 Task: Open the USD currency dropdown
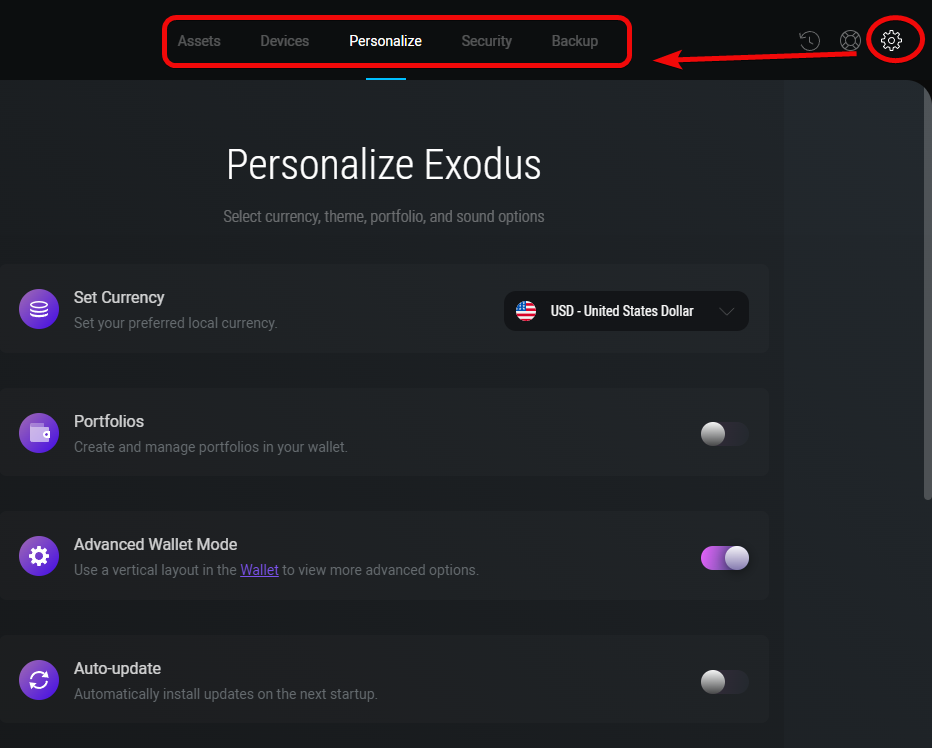click(x=626, y=311)
